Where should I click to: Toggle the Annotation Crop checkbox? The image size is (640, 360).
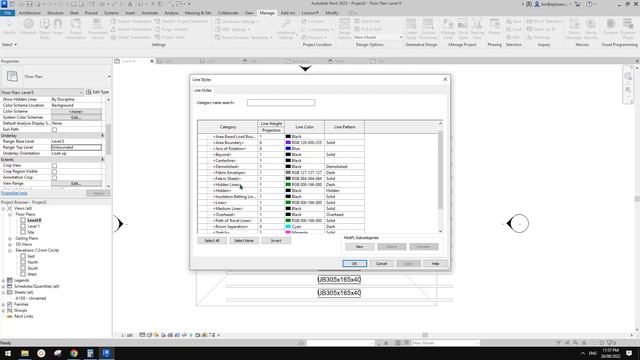[54, 178]
